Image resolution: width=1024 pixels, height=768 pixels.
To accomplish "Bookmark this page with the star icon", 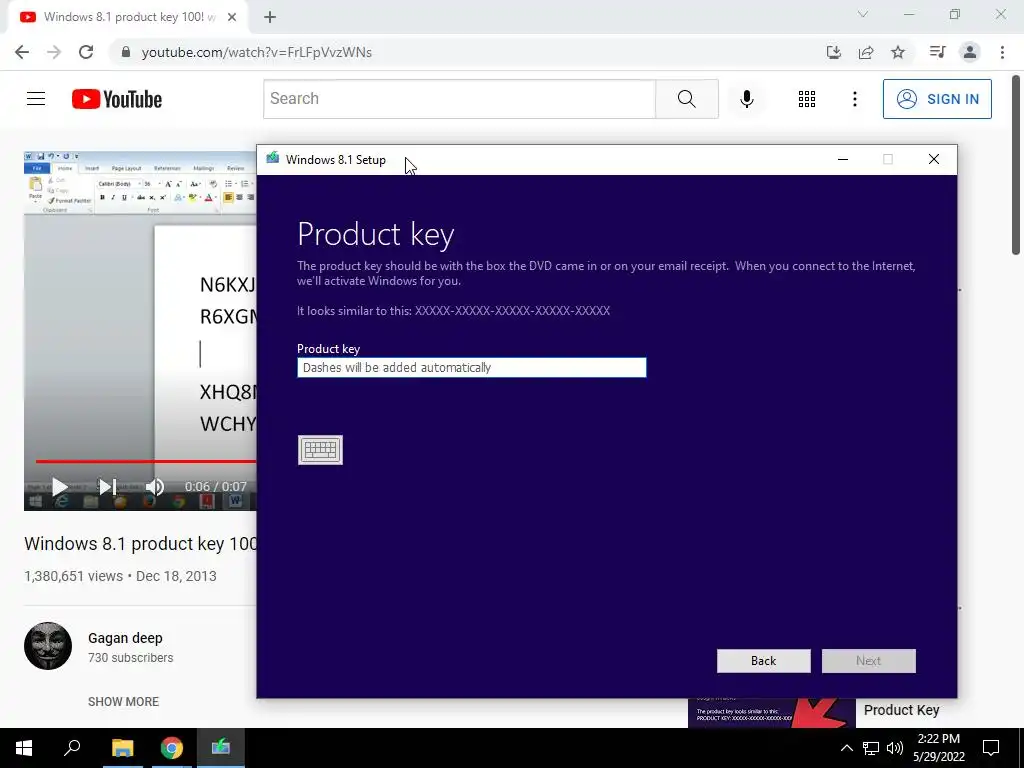I will 898,52.
